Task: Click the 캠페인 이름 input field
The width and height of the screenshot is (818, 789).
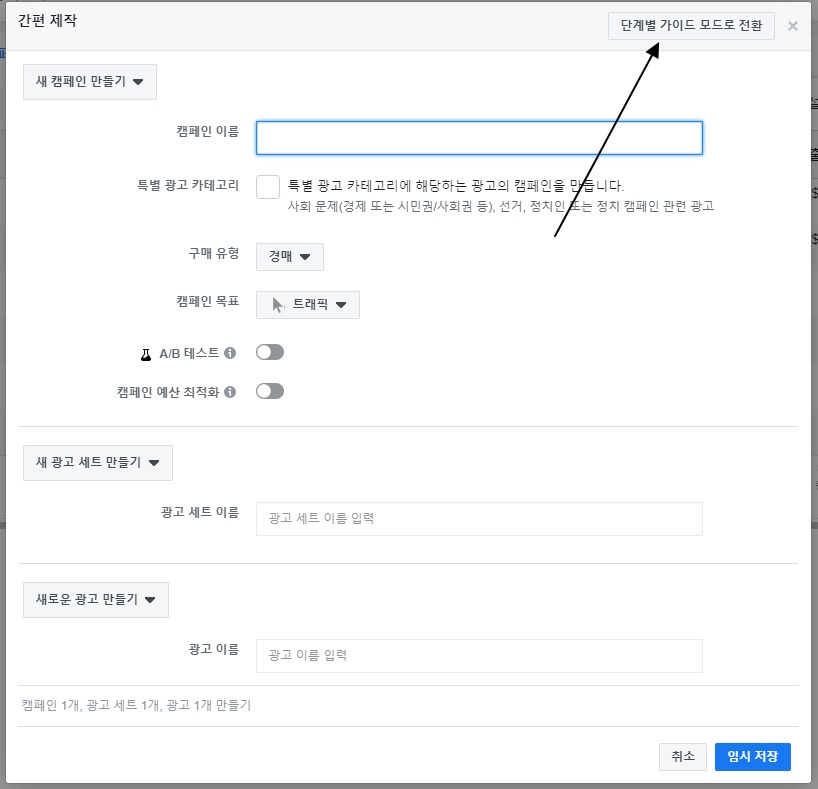Action: (x=479, y=138)
